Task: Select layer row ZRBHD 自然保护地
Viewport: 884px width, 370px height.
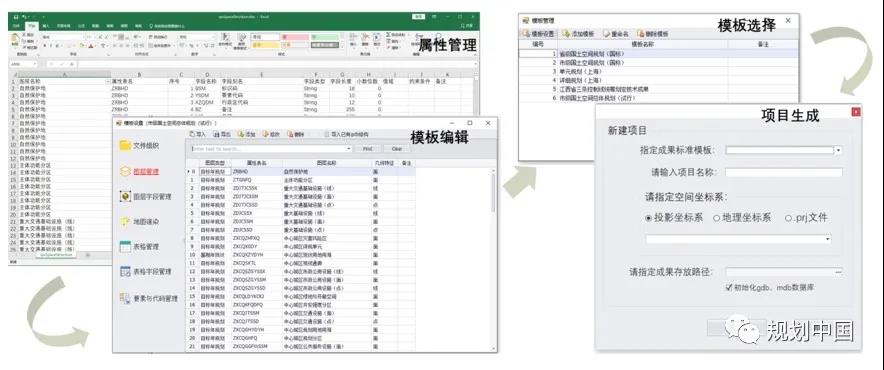Action: coord(300,171)
